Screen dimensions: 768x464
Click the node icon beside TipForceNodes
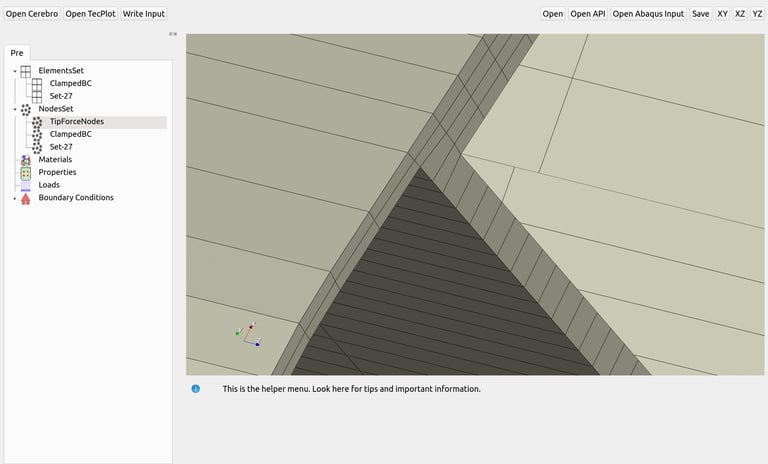click(37, 122)
